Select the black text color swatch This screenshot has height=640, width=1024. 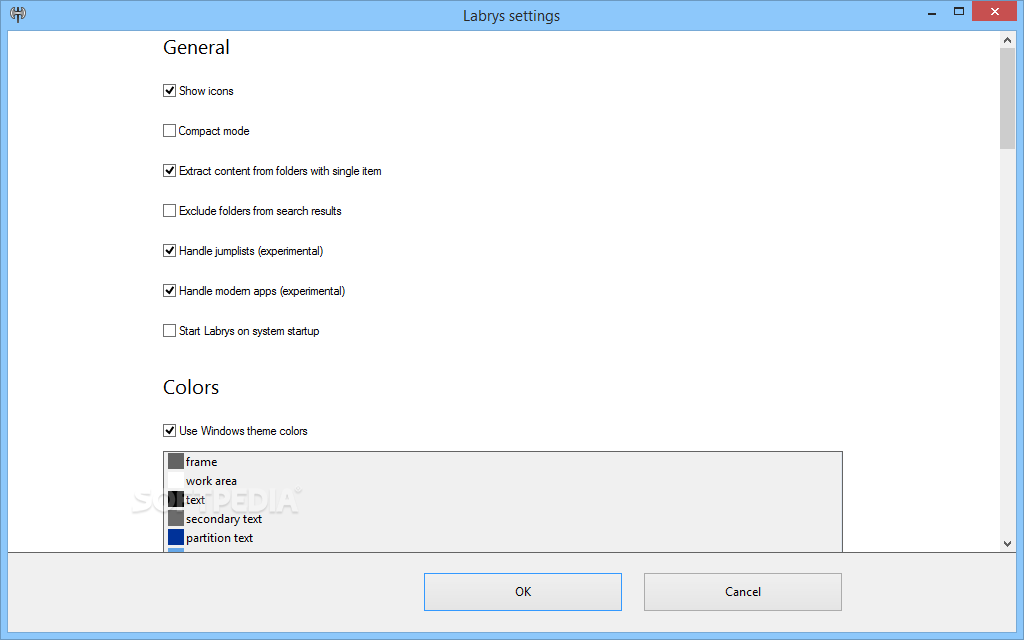tap(176, 499)
